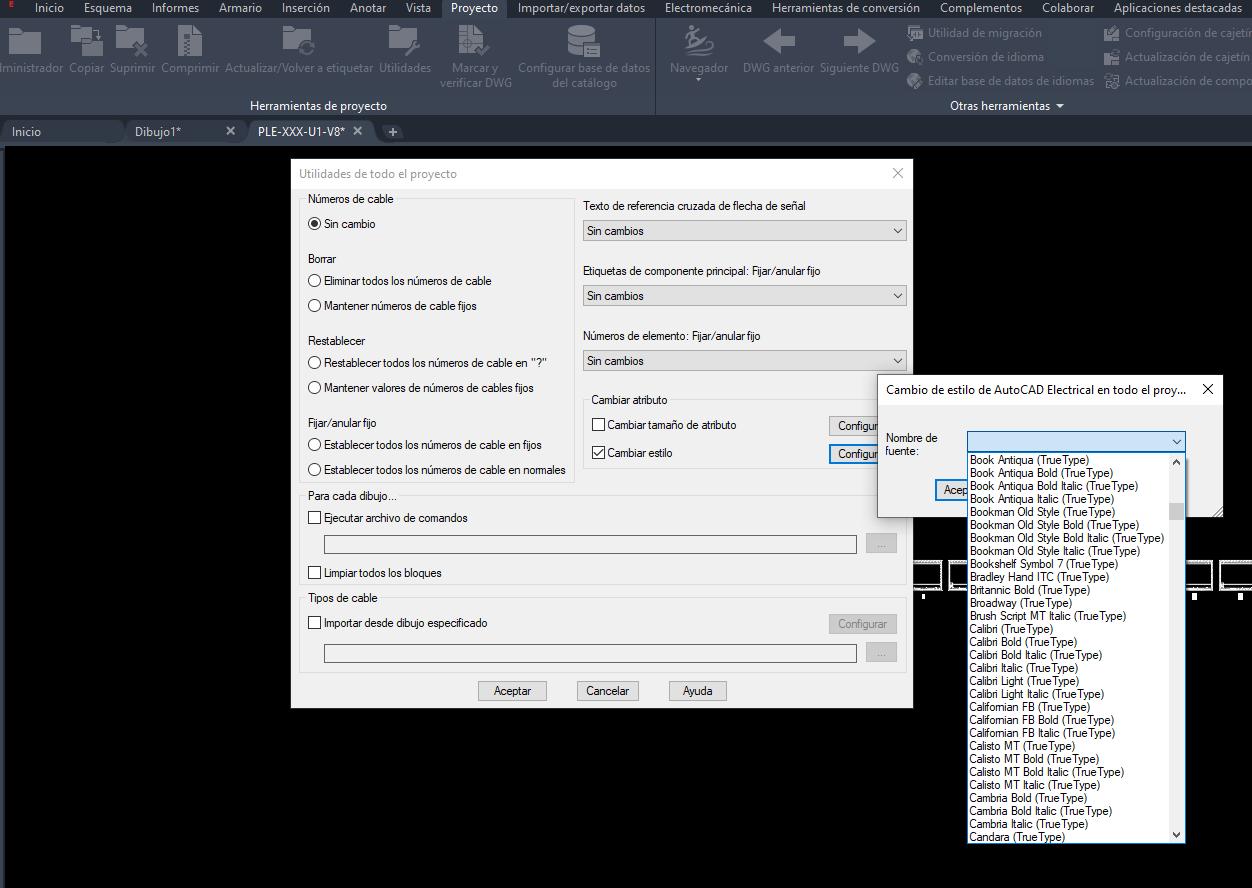
Task: Go to DWG anterior arrow
Action: click(x=779, y=41)
